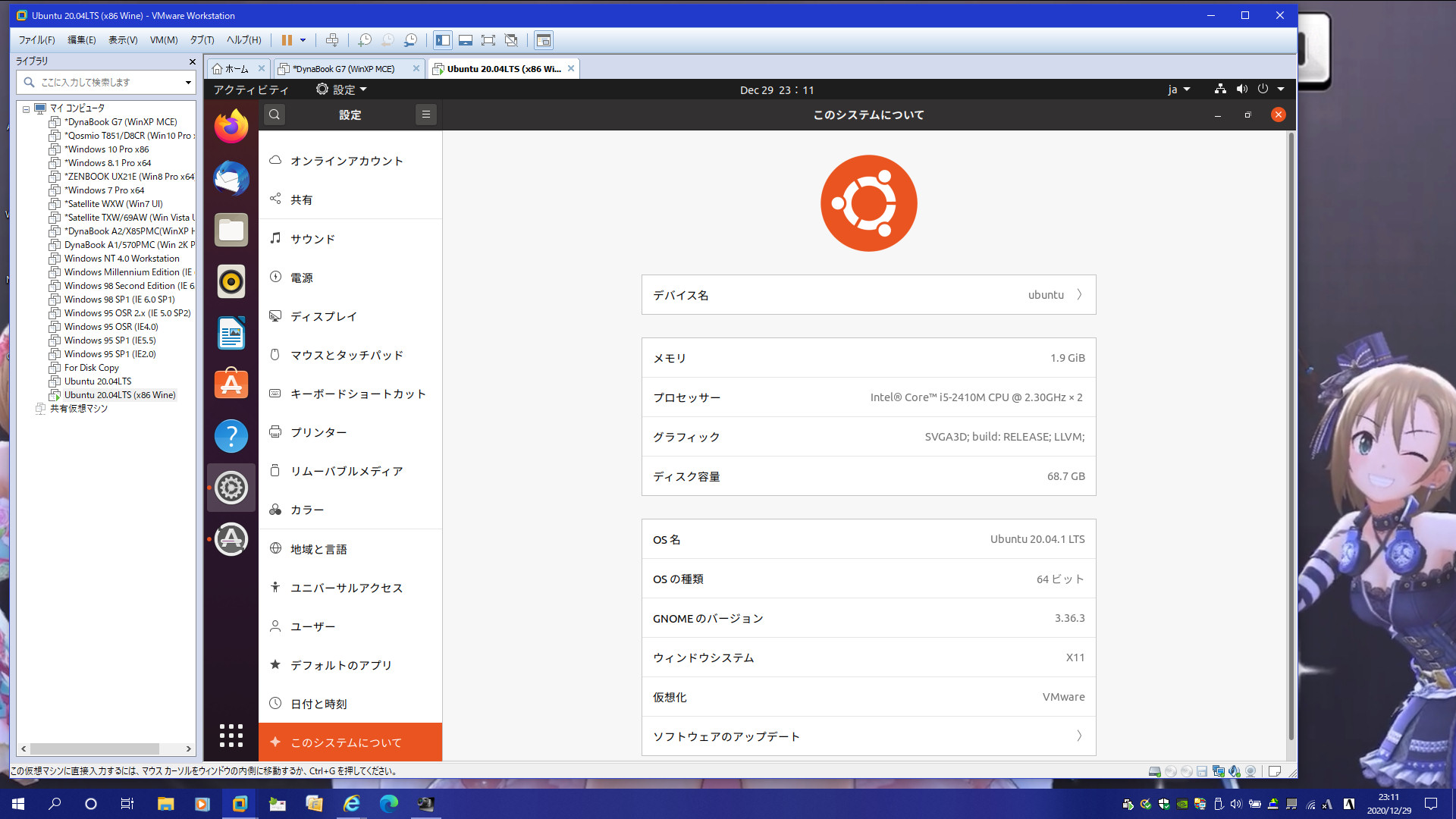Select ディスプレイ in settings sidebar
The height and width of the screenshot is (819, 1456).
click(350, 316)
